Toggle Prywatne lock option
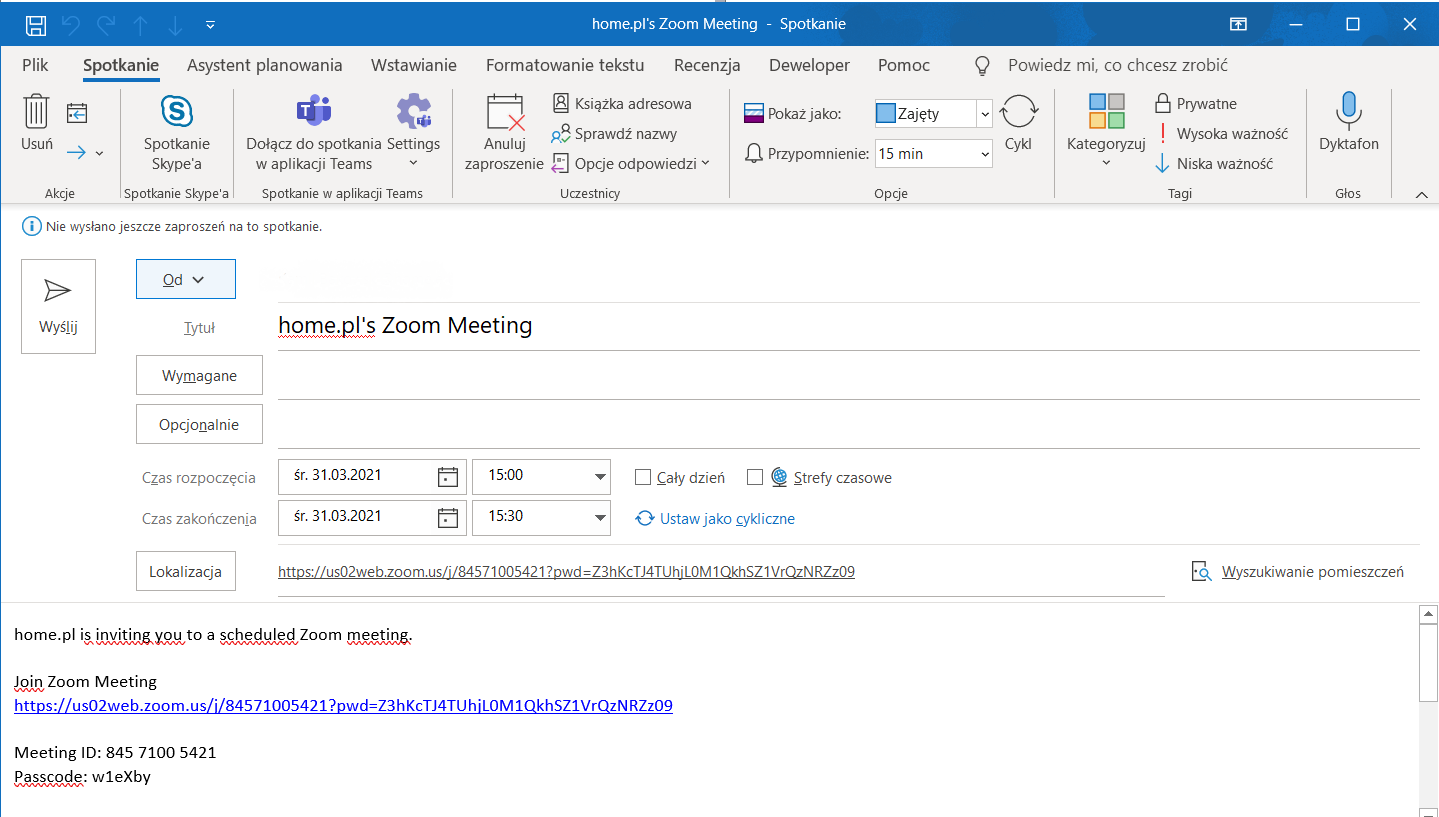The image size is (1439, 817). pyautogui.click(x=1195, y=103)
